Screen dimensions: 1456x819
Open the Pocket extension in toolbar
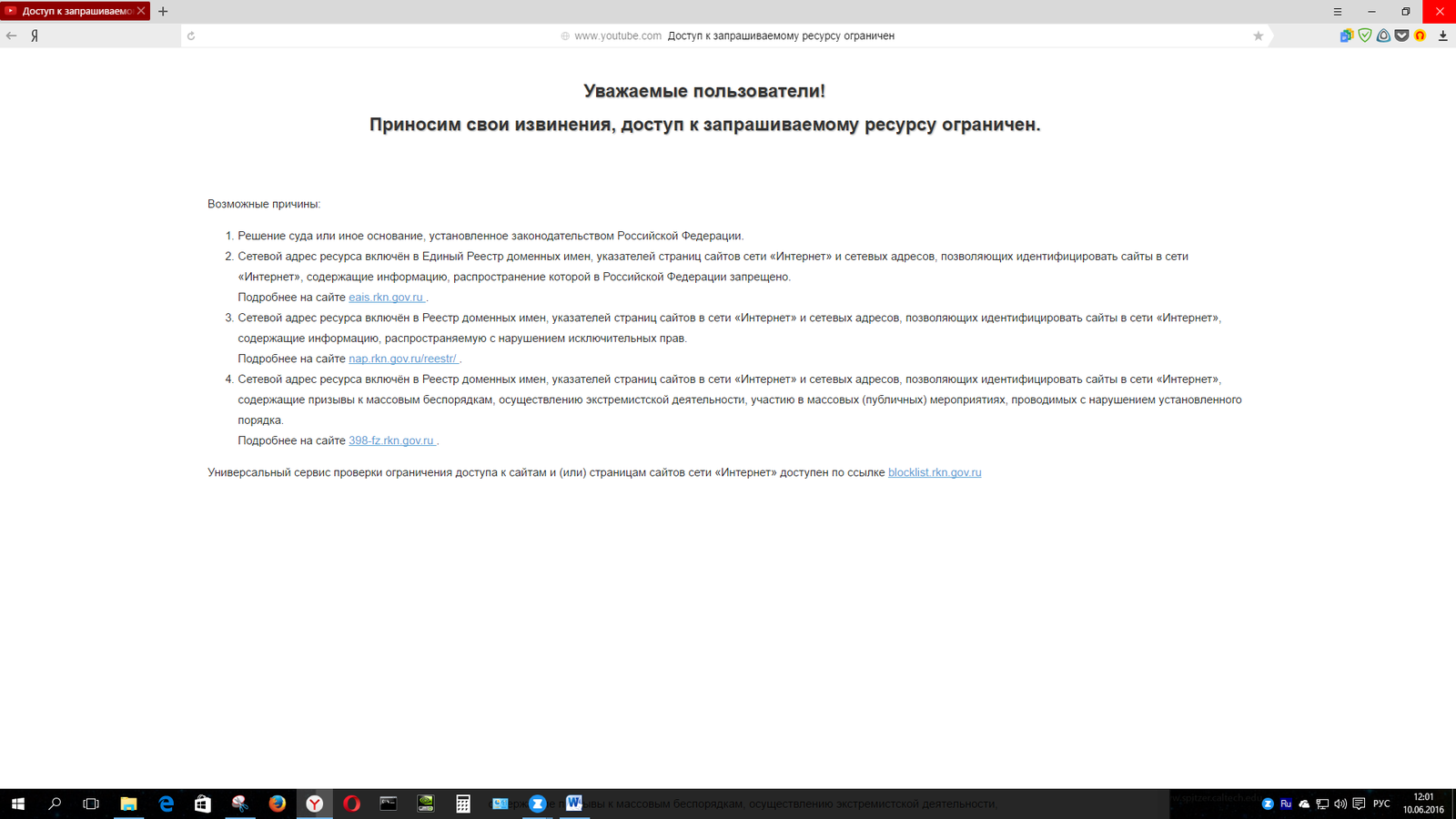(x=1401, y=35)
